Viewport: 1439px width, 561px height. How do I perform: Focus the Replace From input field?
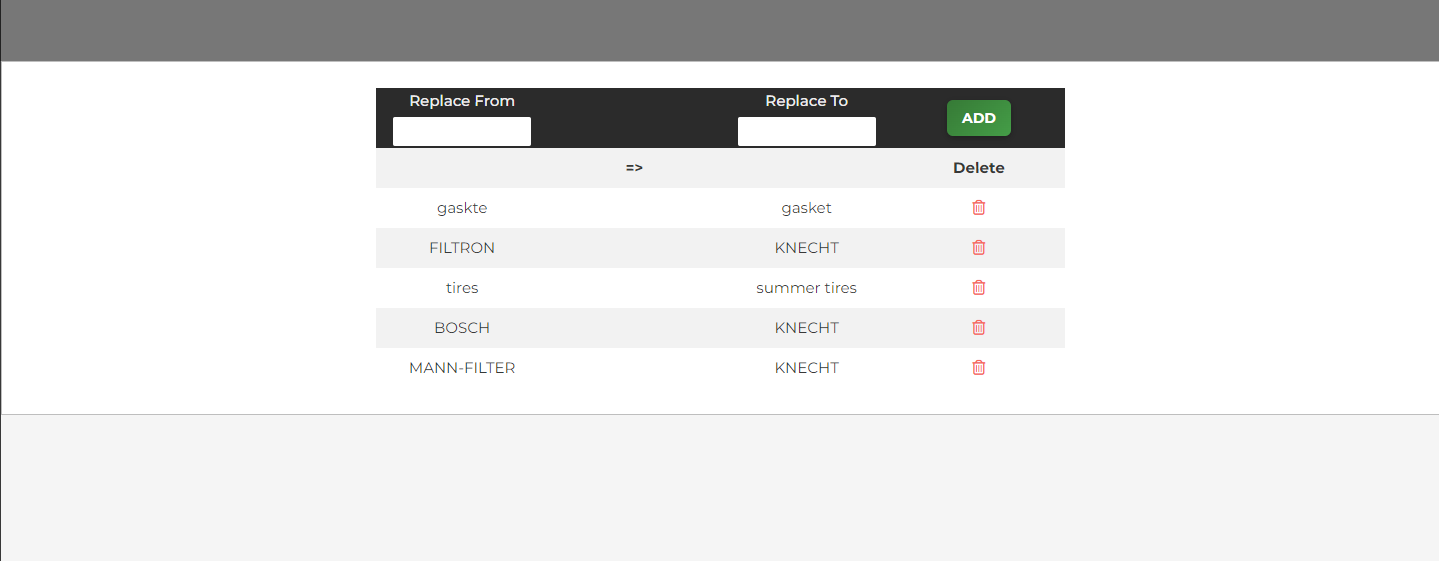tap(461, 132)
